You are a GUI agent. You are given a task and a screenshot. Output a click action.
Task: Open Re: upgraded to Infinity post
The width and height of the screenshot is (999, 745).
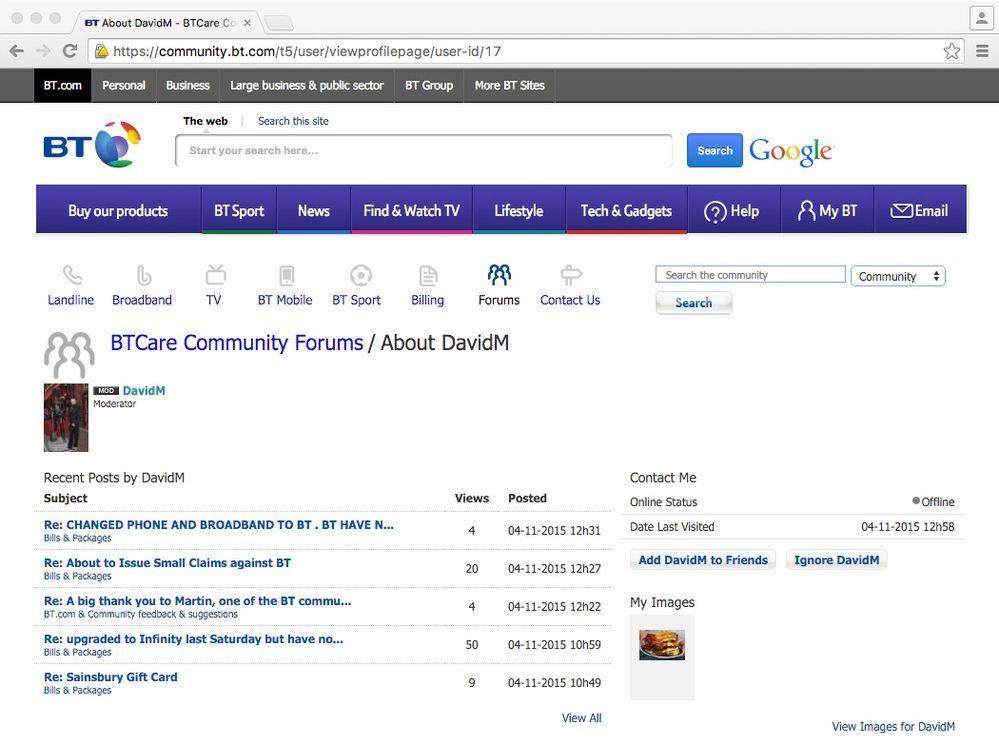pos(193,639)
